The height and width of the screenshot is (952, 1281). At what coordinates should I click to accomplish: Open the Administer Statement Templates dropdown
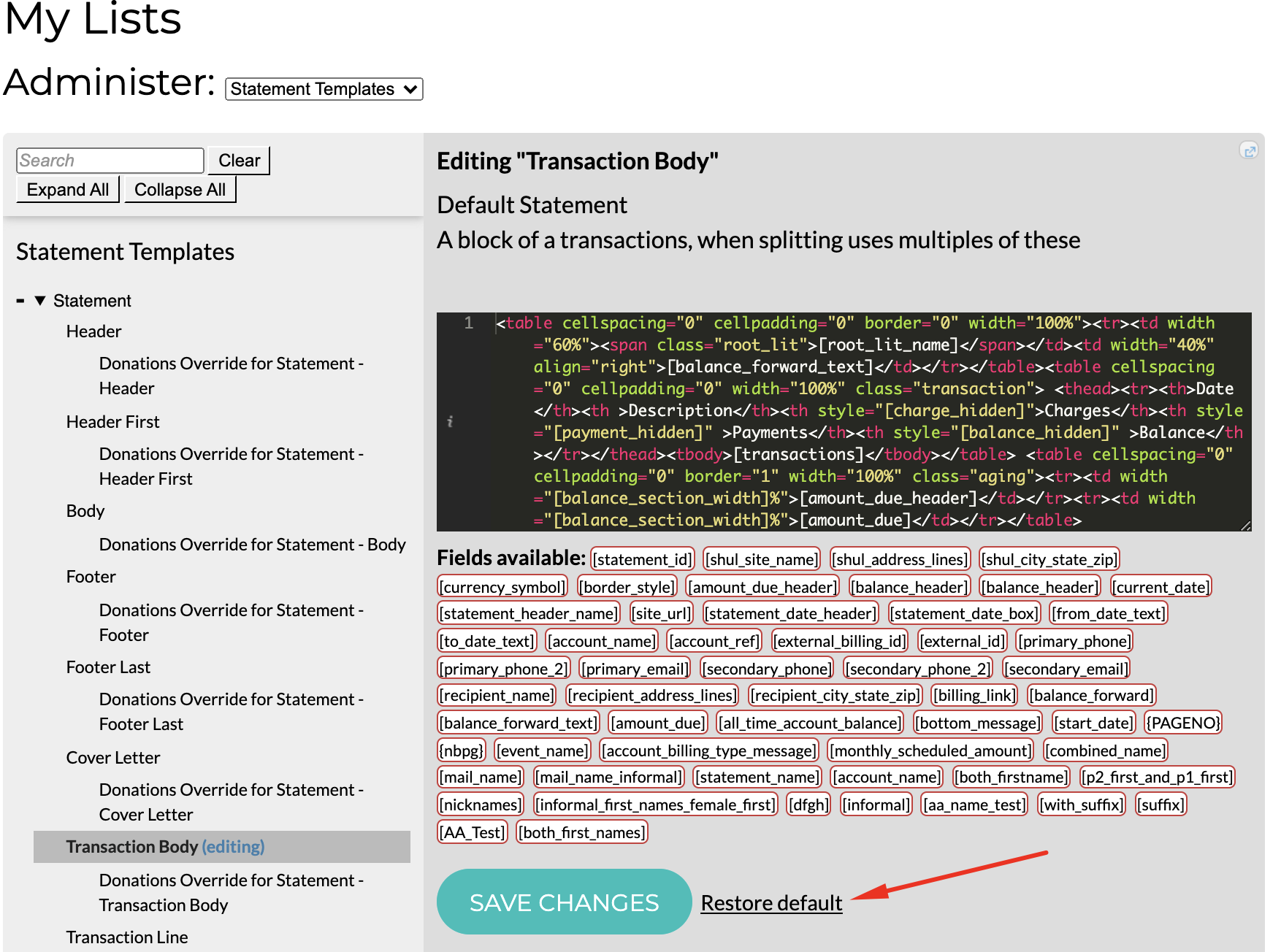[x=324, y=89]
